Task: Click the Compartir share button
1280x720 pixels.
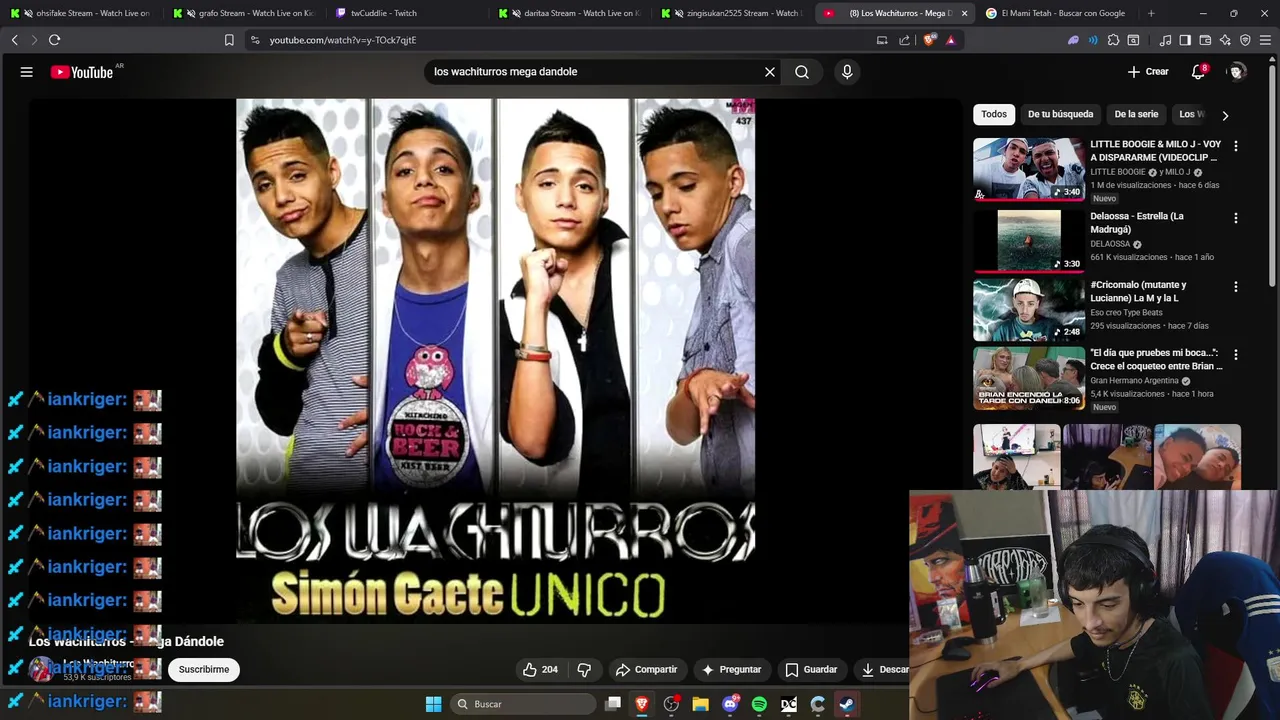Action: pyautogui.click(x=646, y=670)
